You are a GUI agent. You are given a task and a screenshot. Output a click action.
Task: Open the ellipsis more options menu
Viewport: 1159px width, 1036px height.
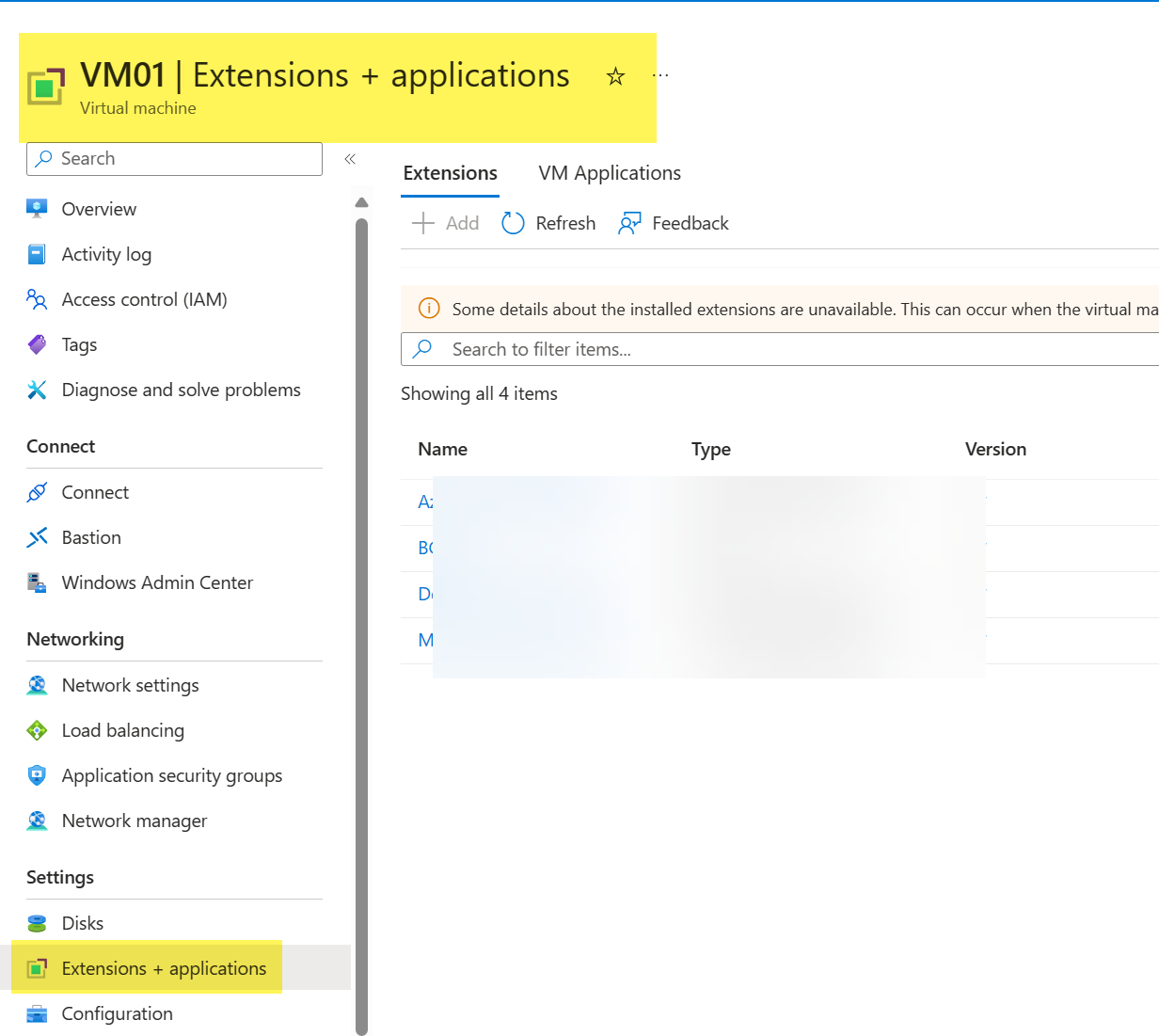[659, 74]
